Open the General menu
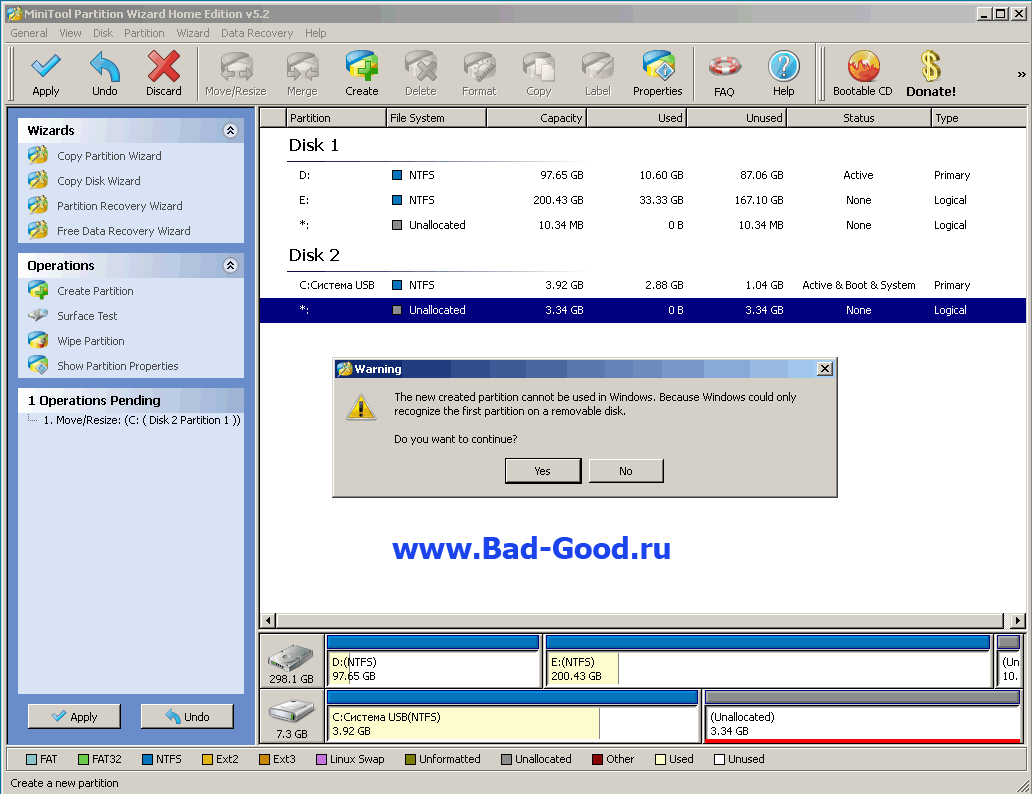1032x794 pixels. [29, 33]
